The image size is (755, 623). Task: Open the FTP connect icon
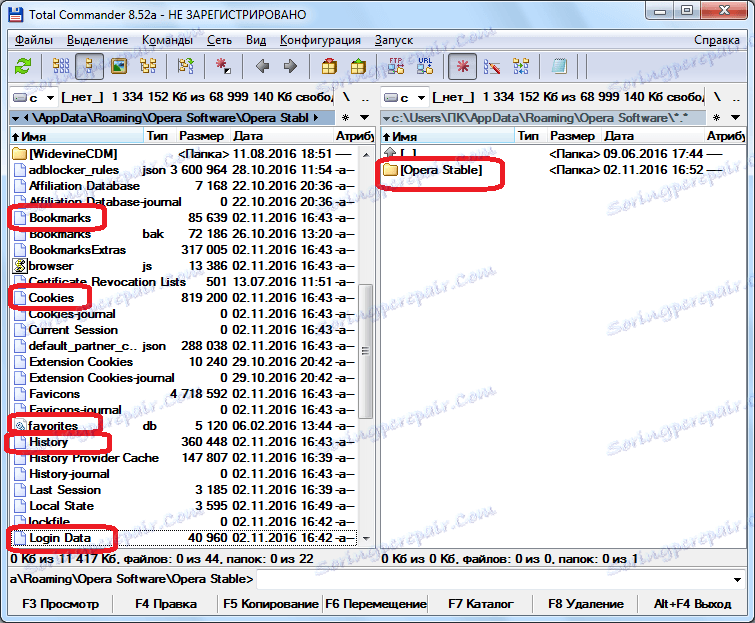coord(396,66)
